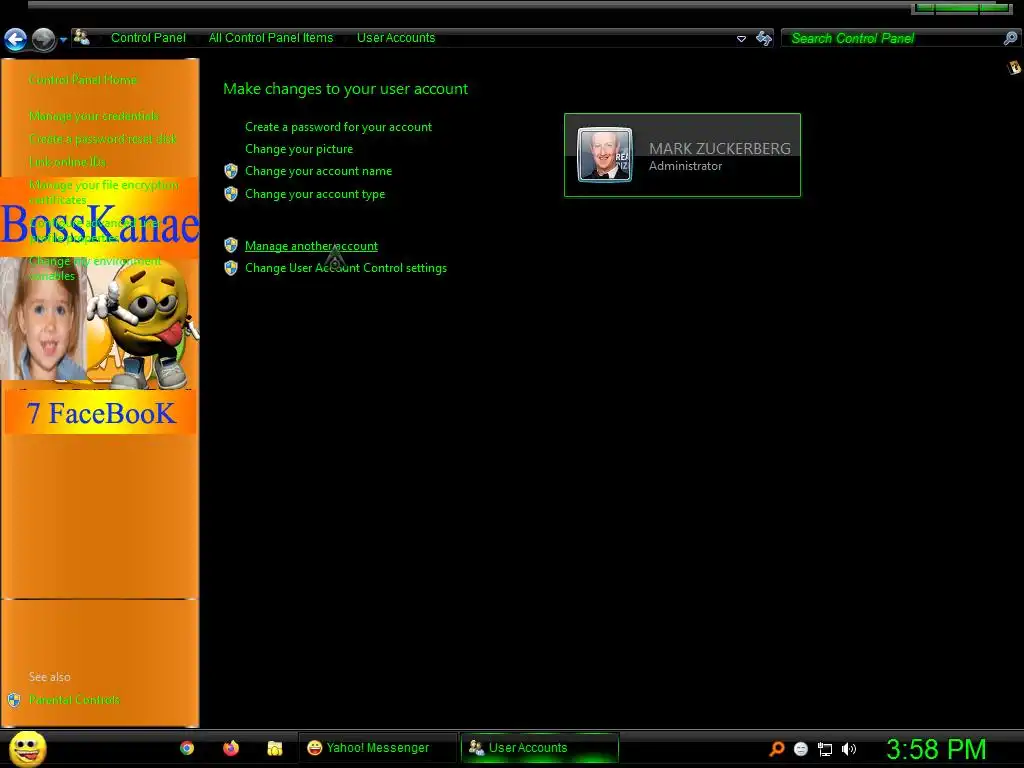Click the search magnifier icon
The image size is (1024, 768).
pyautogui.click(x=1010, y=38)
